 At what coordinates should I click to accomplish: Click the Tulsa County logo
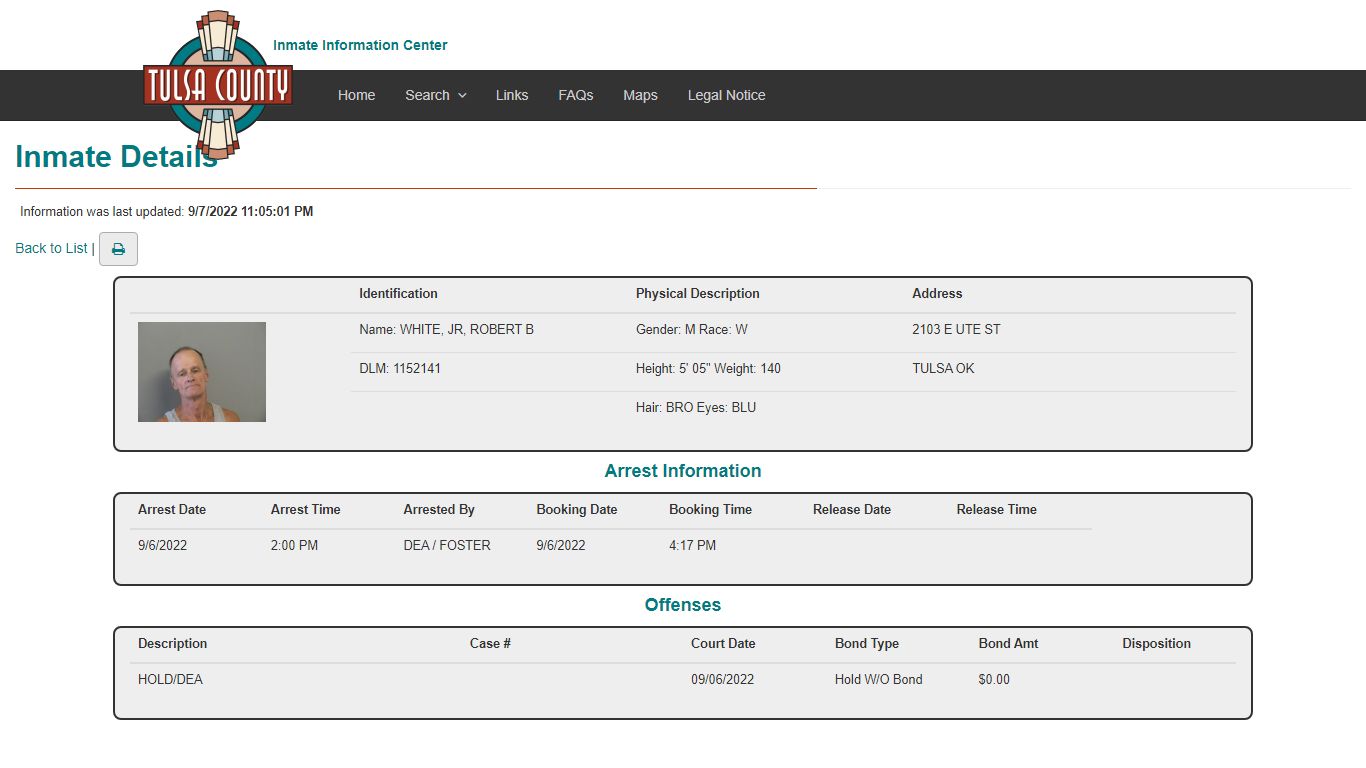pos(218,85)
